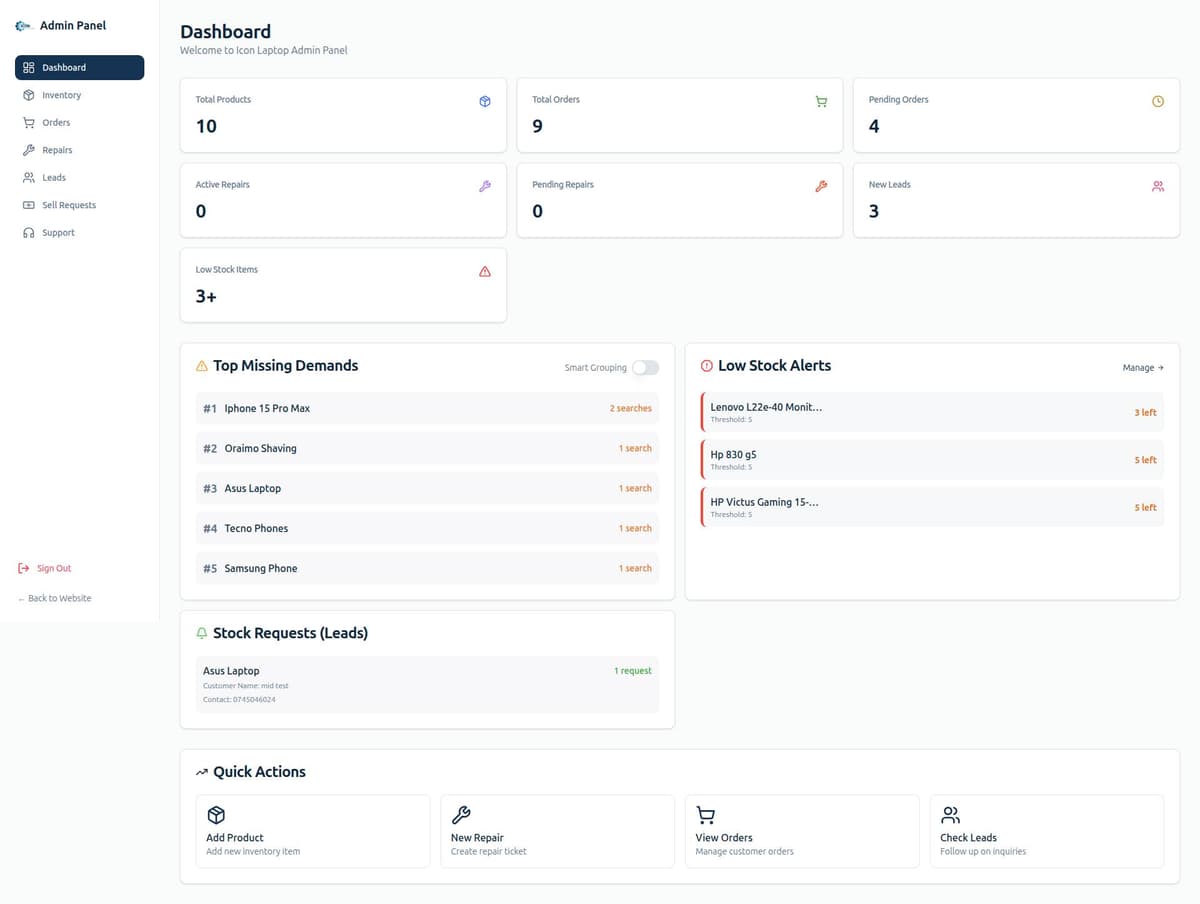Viewport: 1200px width, 904px height.
Task: Open Inventory from the sidebar
Action: pos(61,95)
